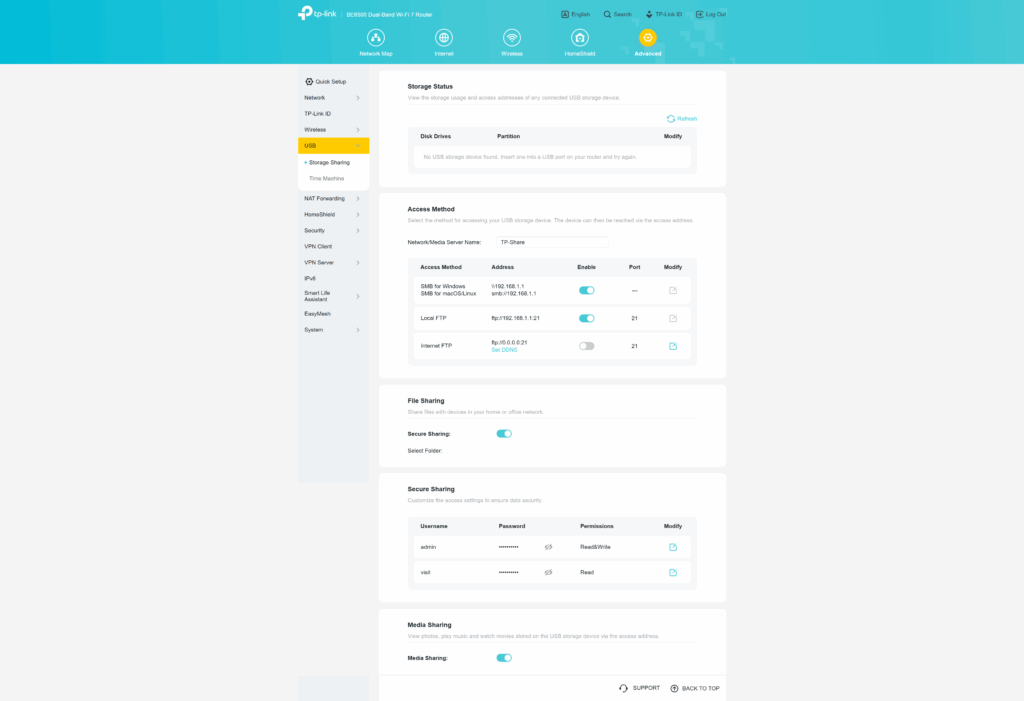Click the ftp://192.168.1.1:21 address
1024x701 pixels.
coord(515,318)
